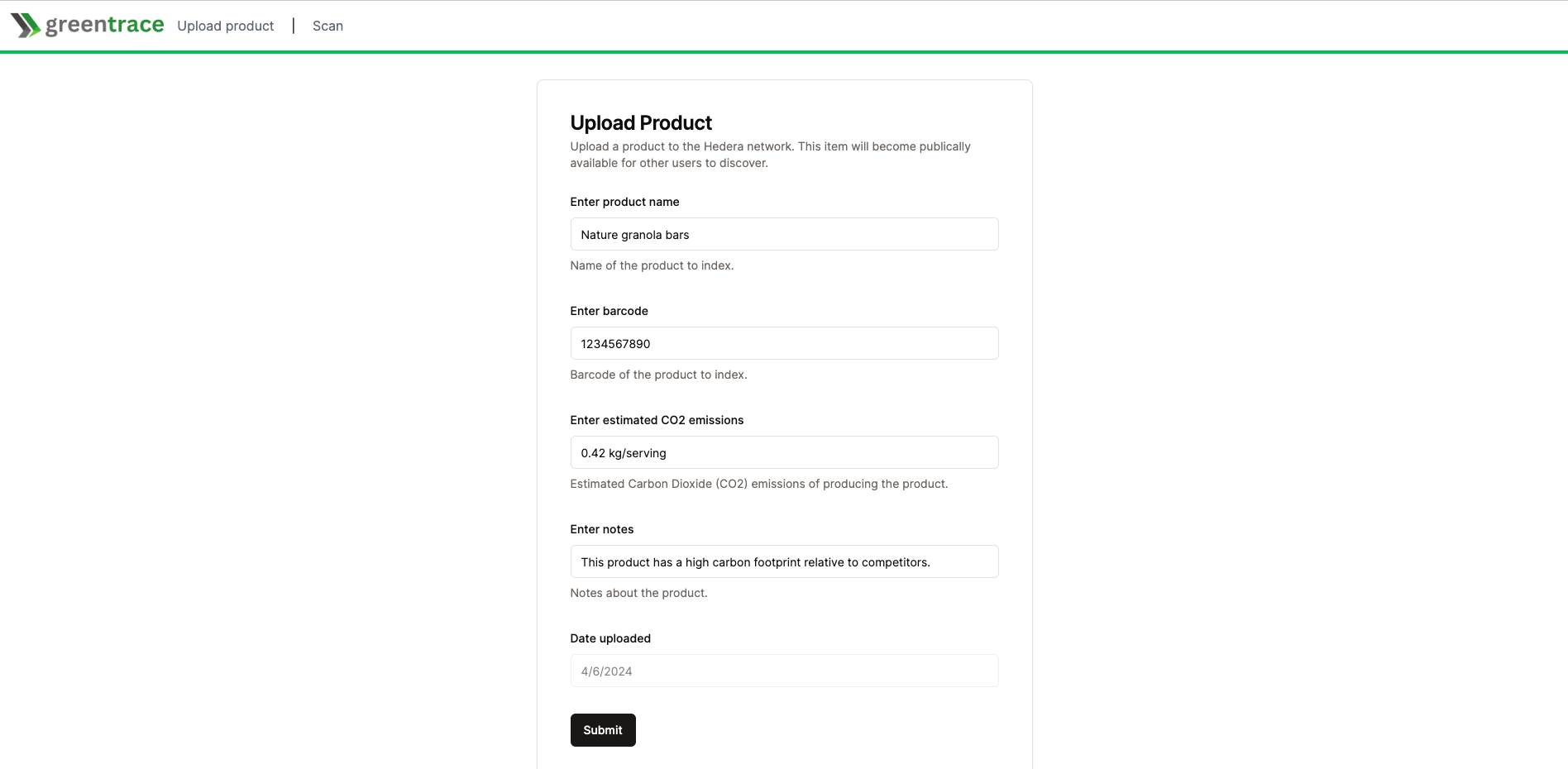
Task: Click the Date uploaded field showing 4/6/2024
Action: click(784, 671)
